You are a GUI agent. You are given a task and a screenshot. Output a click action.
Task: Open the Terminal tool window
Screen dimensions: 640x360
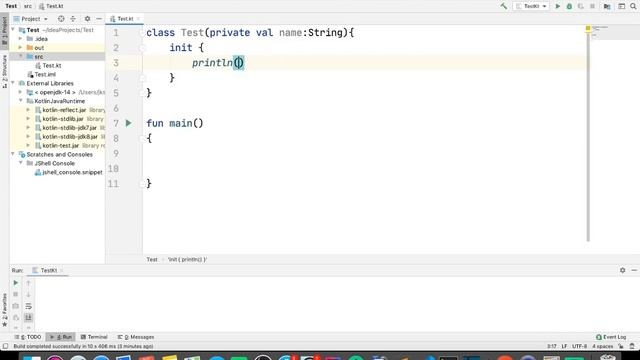[94, 337]
